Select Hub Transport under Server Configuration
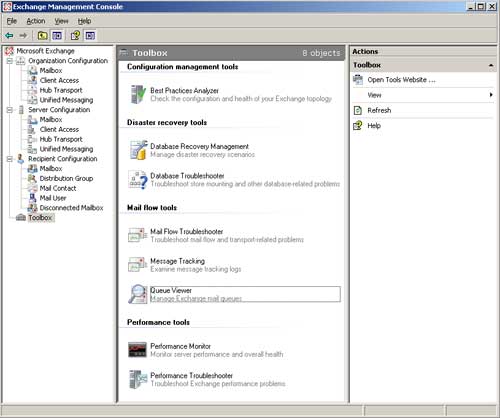 tap(61, 139)
